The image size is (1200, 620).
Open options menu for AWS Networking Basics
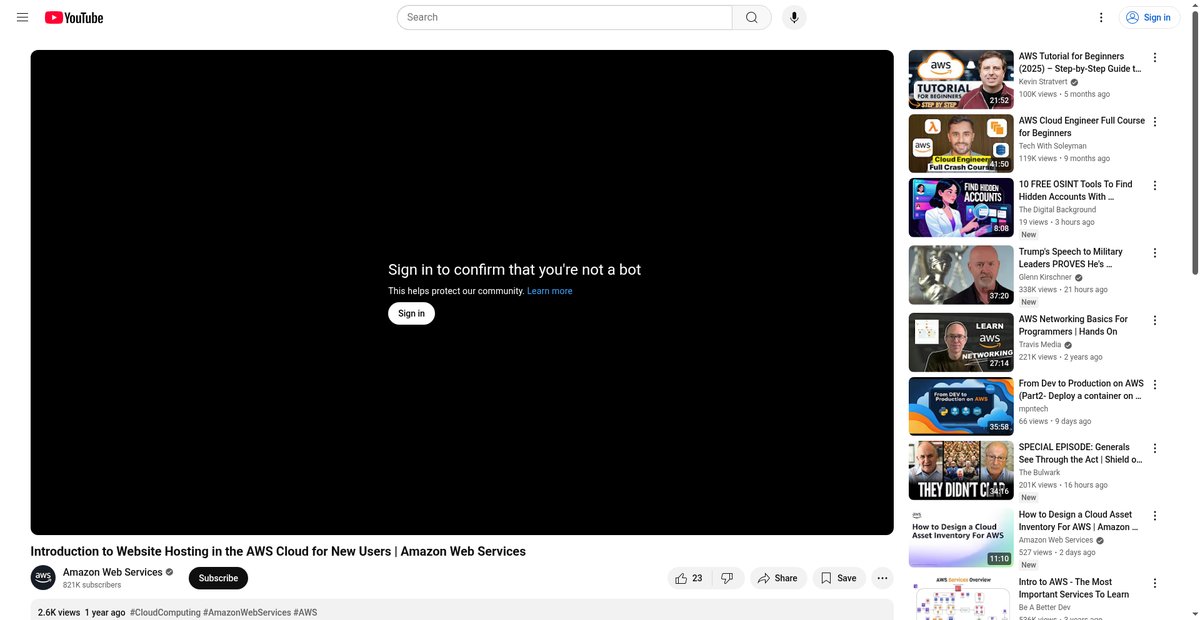1155,321
